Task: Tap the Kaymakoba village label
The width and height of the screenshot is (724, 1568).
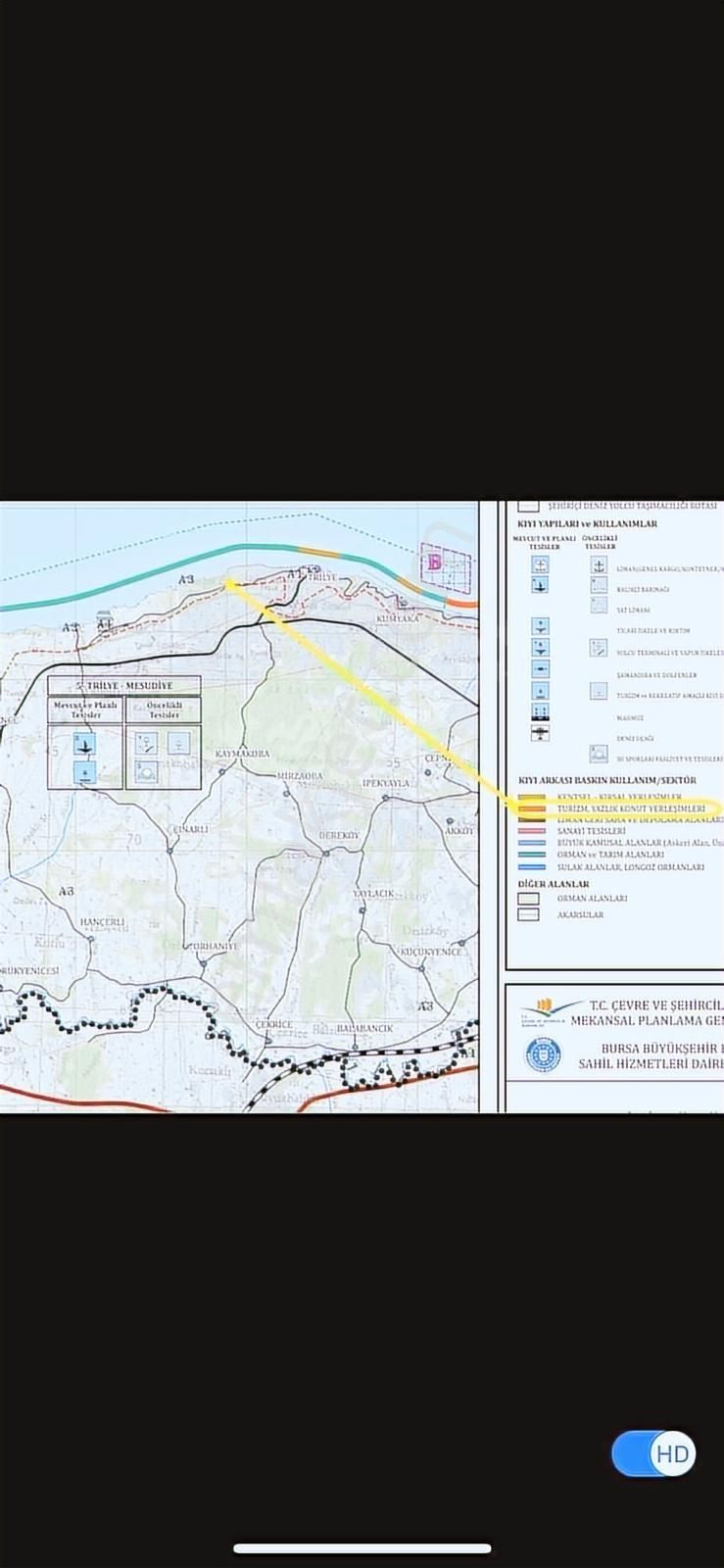Action: [x=241, y=754]
